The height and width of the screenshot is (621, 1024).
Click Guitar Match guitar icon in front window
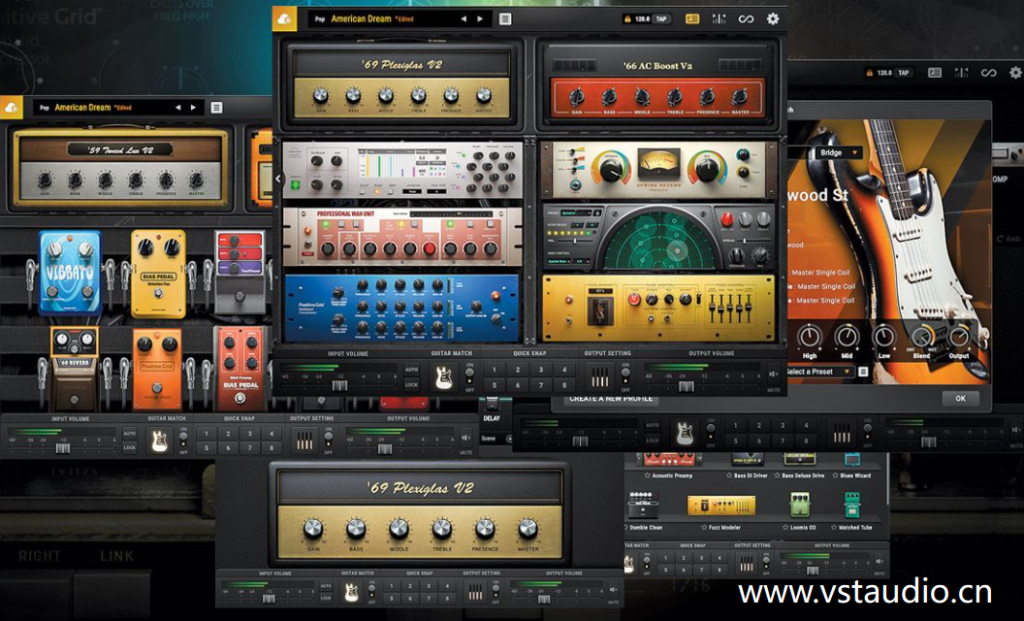click(x=444, y=377)
